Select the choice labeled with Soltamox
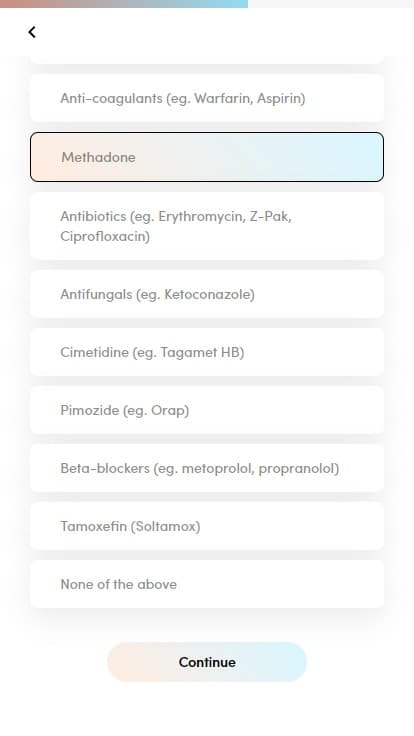414x736 pixels. [x=207, y=526]
